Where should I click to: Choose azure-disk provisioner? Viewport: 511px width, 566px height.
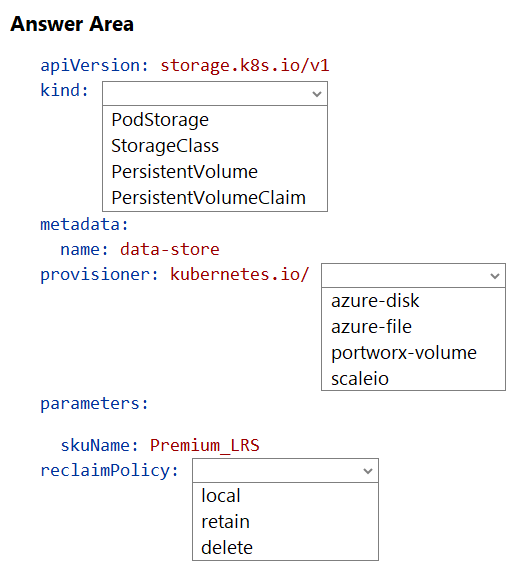(375, 301)
